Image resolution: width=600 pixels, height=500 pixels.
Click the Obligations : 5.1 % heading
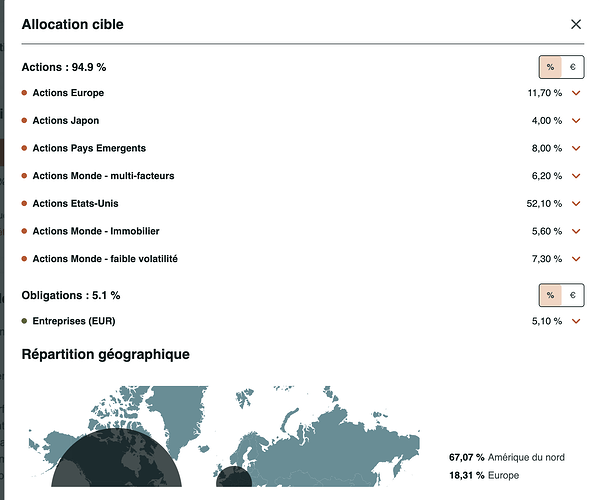[x=71, y=295]
